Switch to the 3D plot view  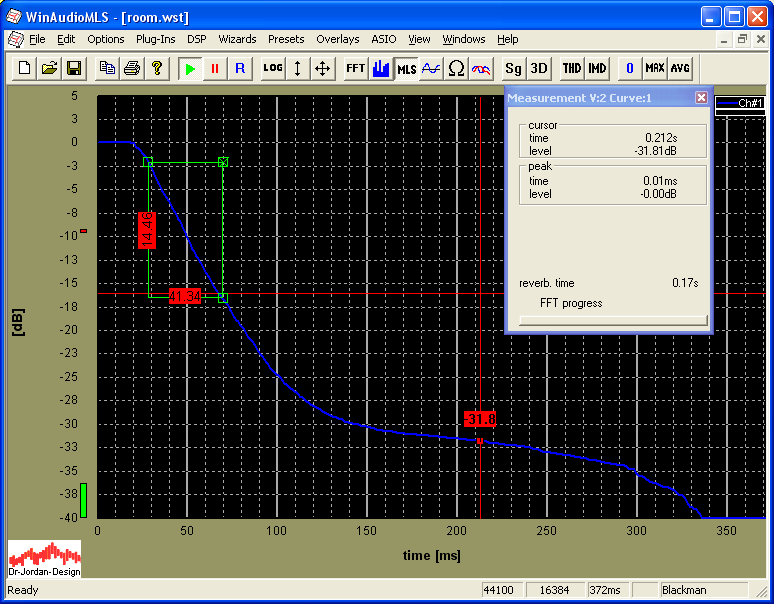(x=539, y=68)
